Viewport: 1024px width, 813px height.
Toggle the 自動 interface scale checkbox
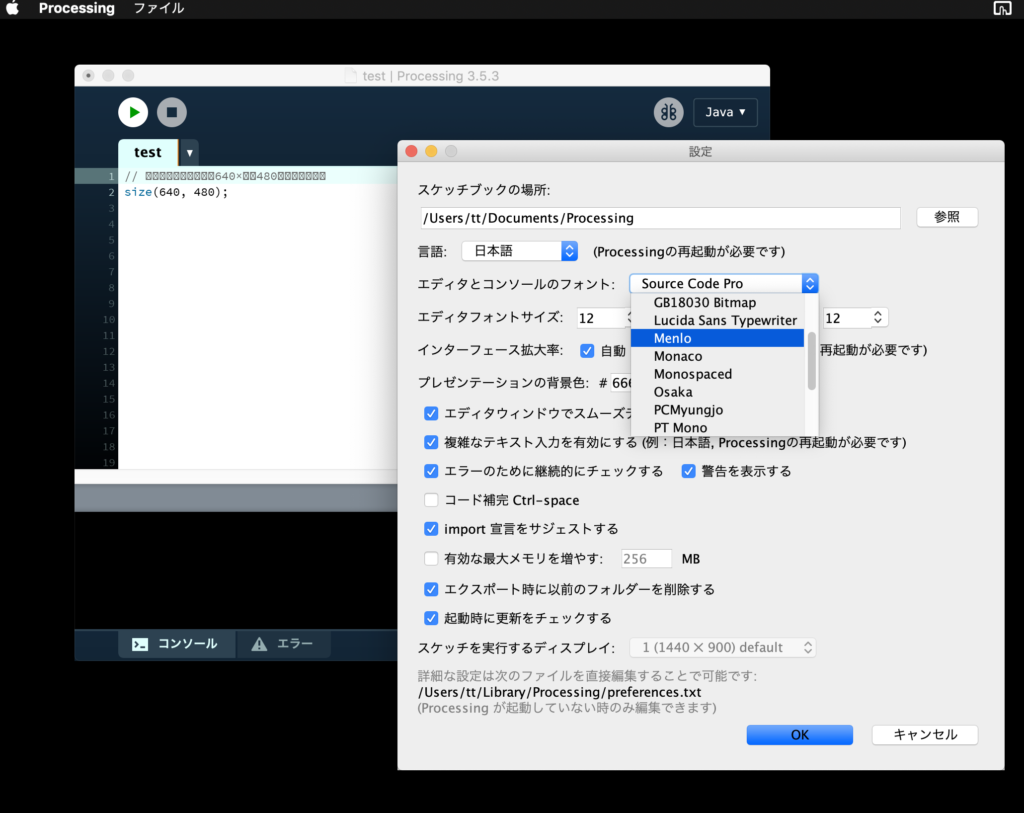point(587,351)
